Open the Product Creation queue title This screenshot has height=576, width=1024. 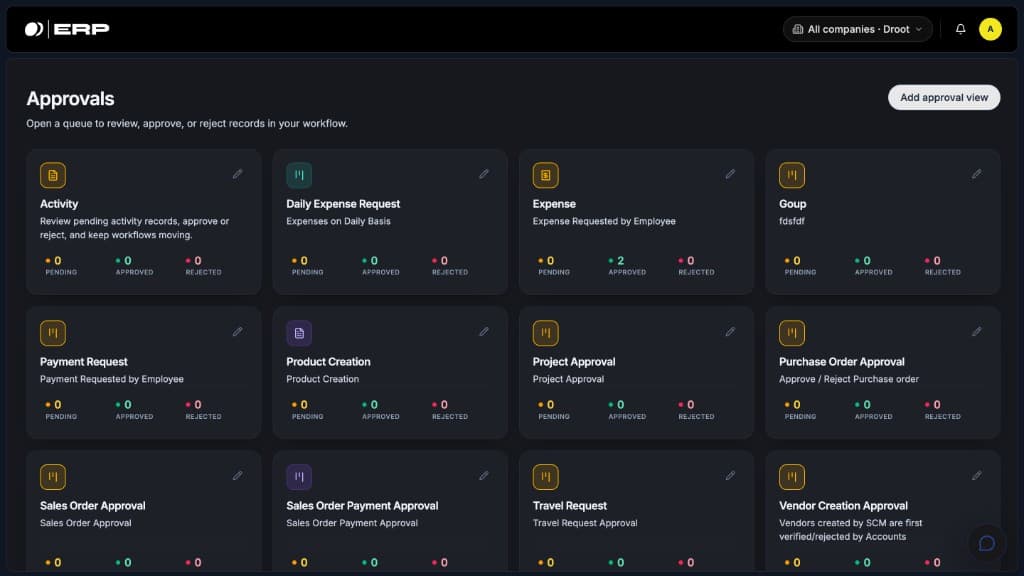point(328,362)
